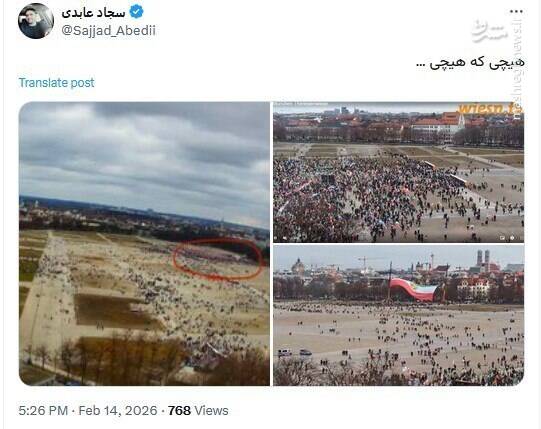Viewport: 541px width, 429px height.
Task: Open the bottom-right photo with the flag
Action: 399,315
